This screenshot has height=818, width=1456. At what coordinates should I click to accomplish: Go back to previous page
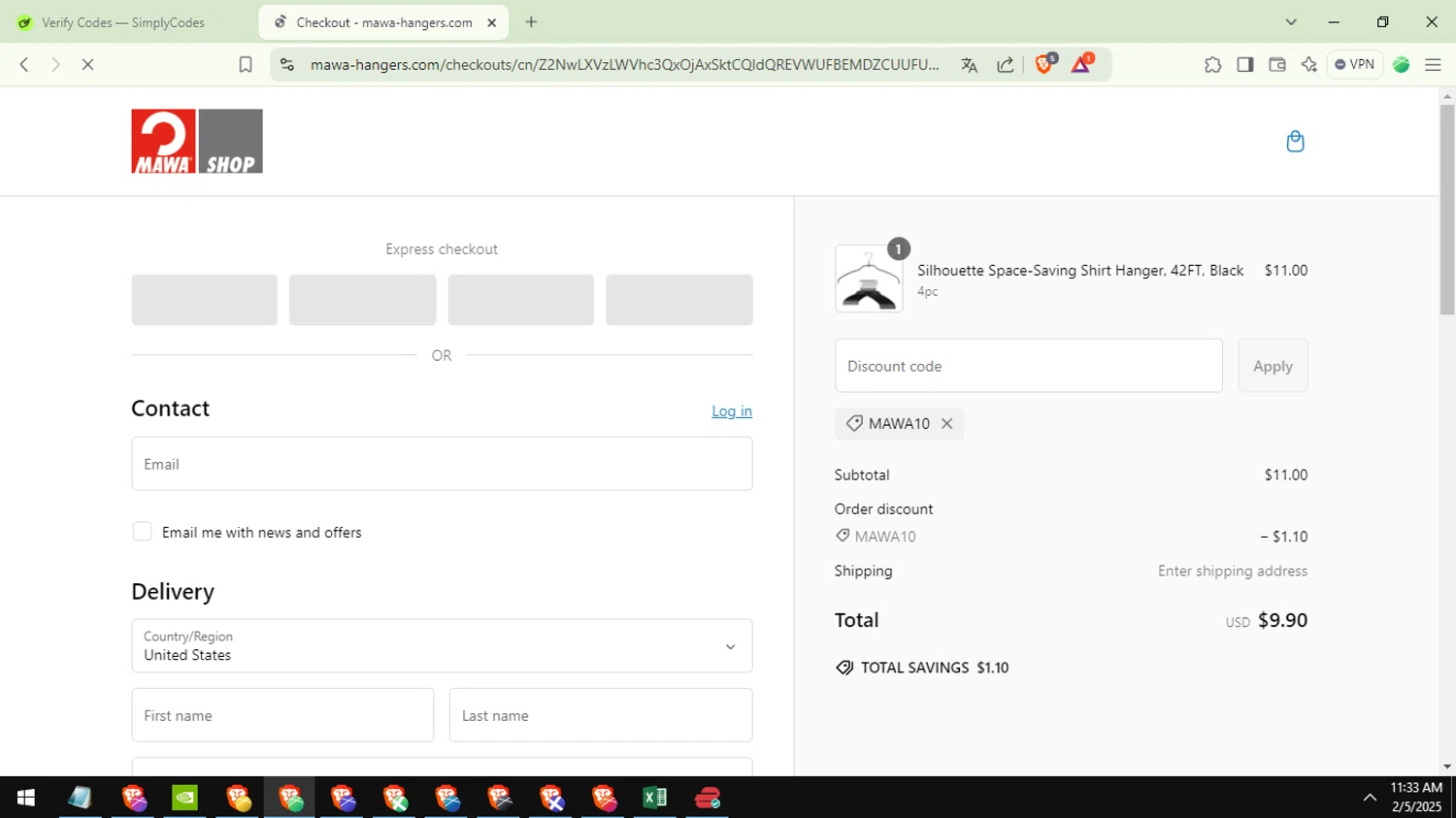(24, 65)
